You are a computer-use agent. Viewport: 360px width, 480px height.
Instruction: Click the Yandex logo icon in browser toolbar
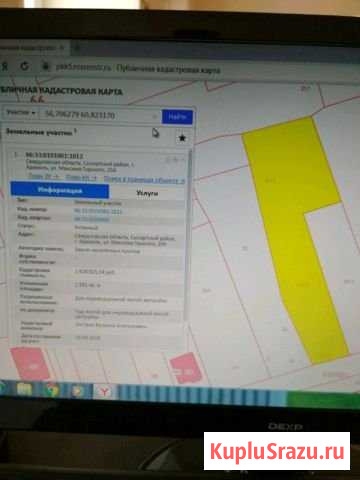5,66
